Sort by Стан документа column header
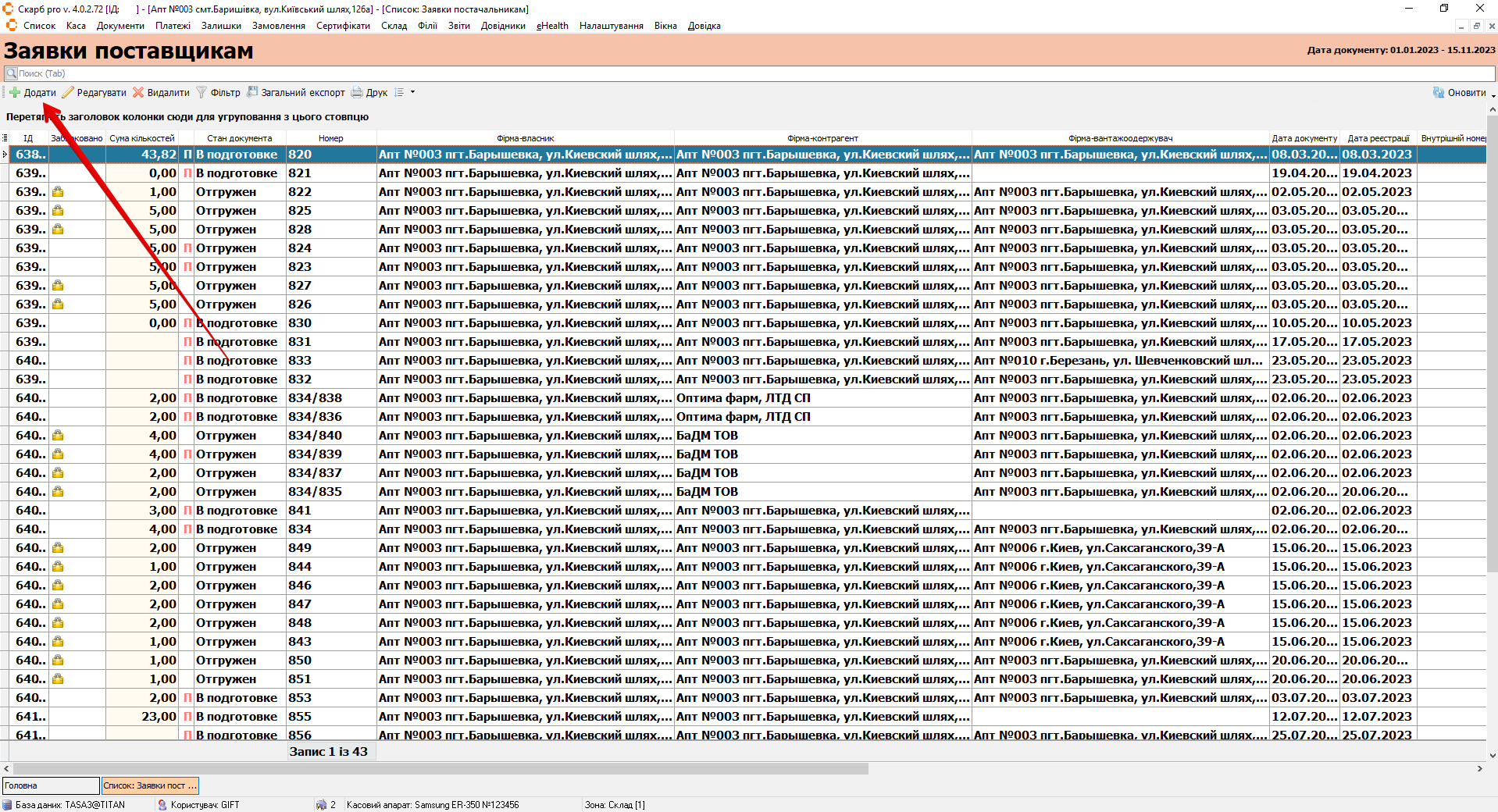 (x=239, y=138)
